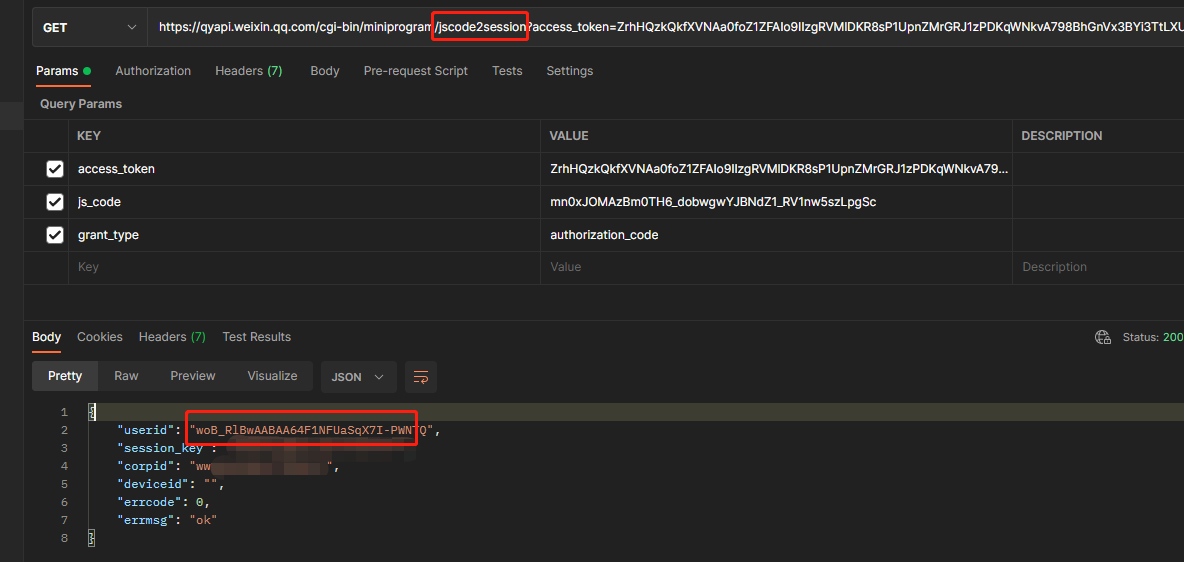This screenshot has width=1184, height=562.
Task: Disable the js_code query parameter
Action: click(55, 202)
